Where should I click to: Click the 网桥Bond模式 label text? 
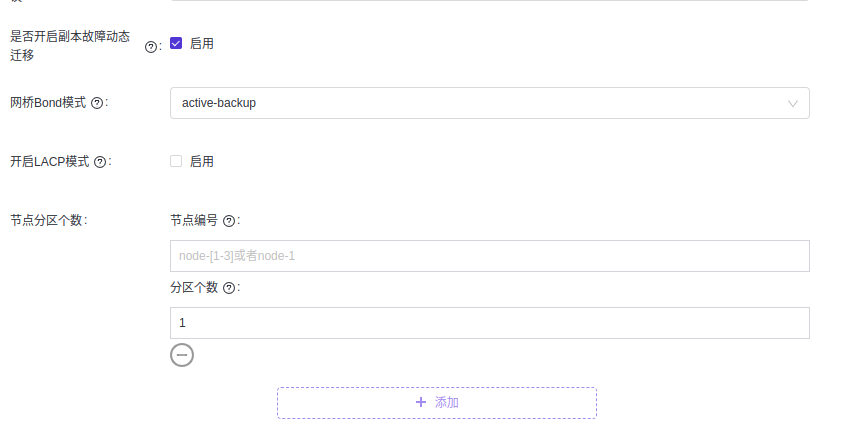[x=48, y=103]
